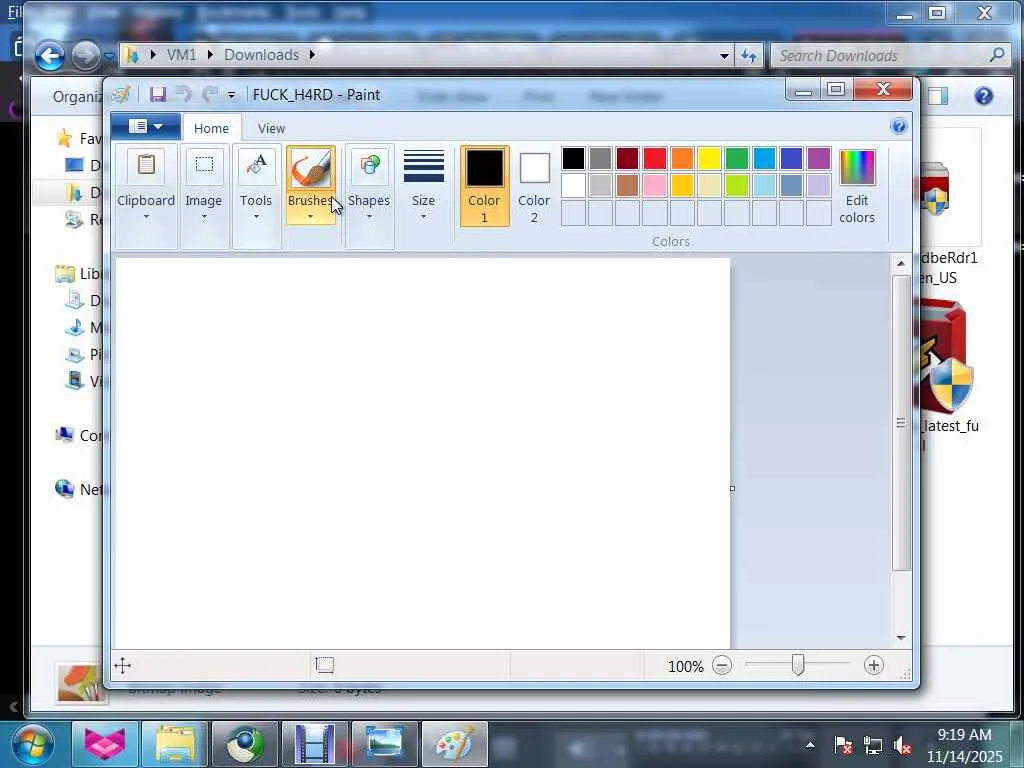Viewport: 1024px width, 768px height.
Task: Pick the black color swatch
Action: tap(573, 159)
